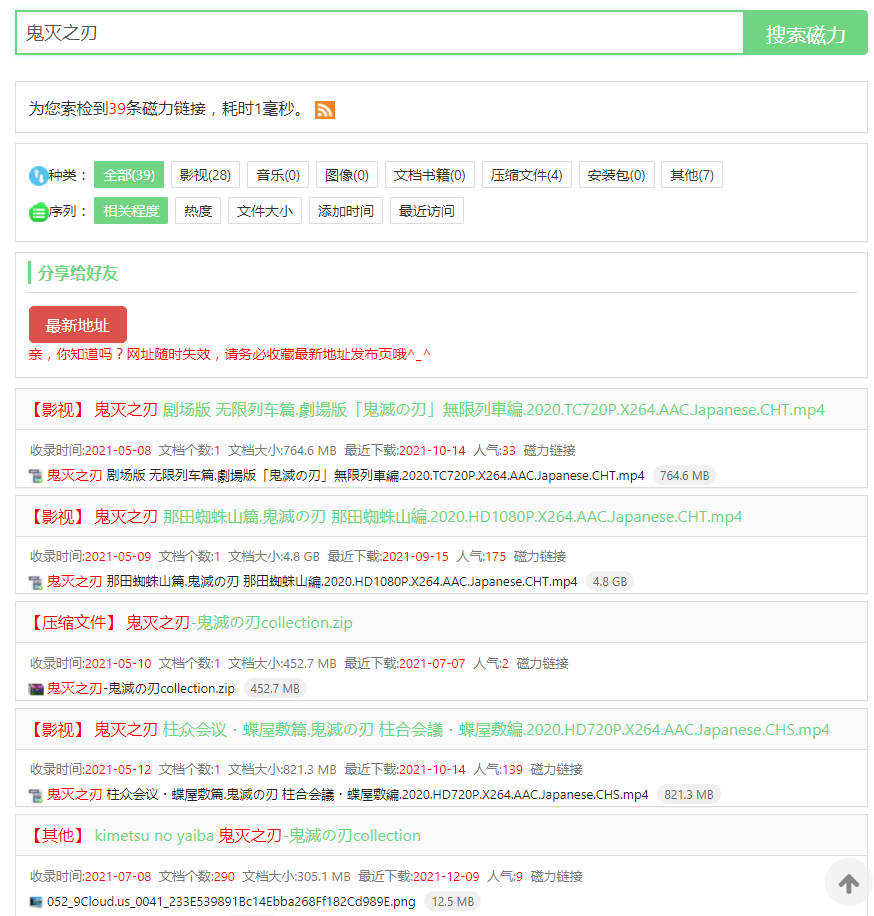The height and width of the screenshot is (916, 874).
Task: Sort results by 热度
Action: (x=198, y=211)
